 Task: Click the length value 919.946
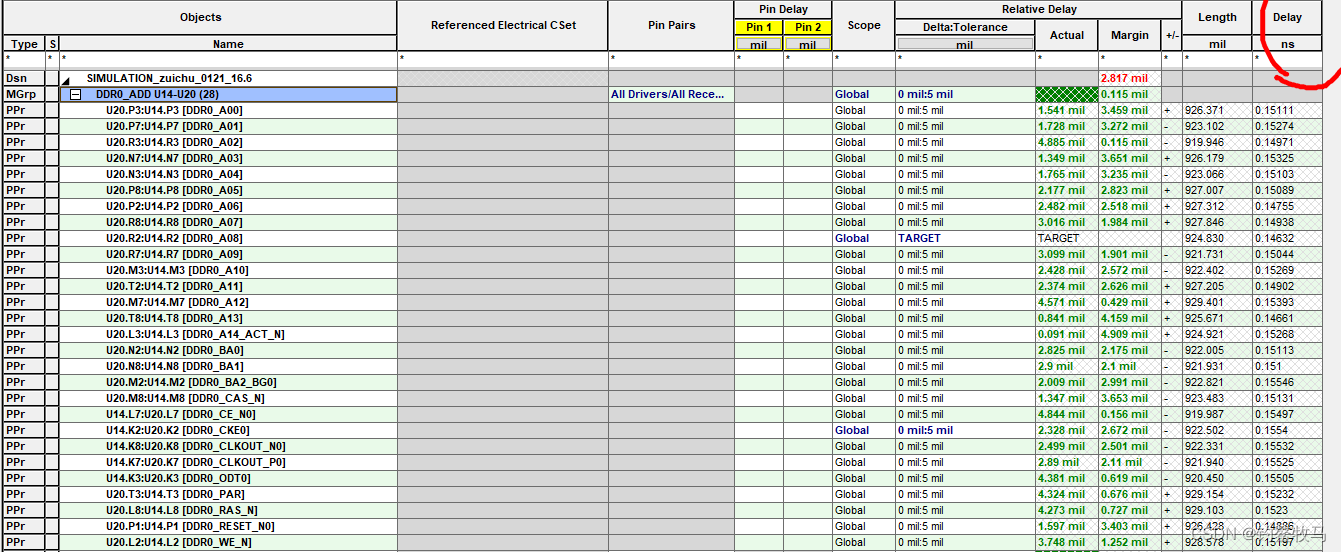click(1204, 142)
